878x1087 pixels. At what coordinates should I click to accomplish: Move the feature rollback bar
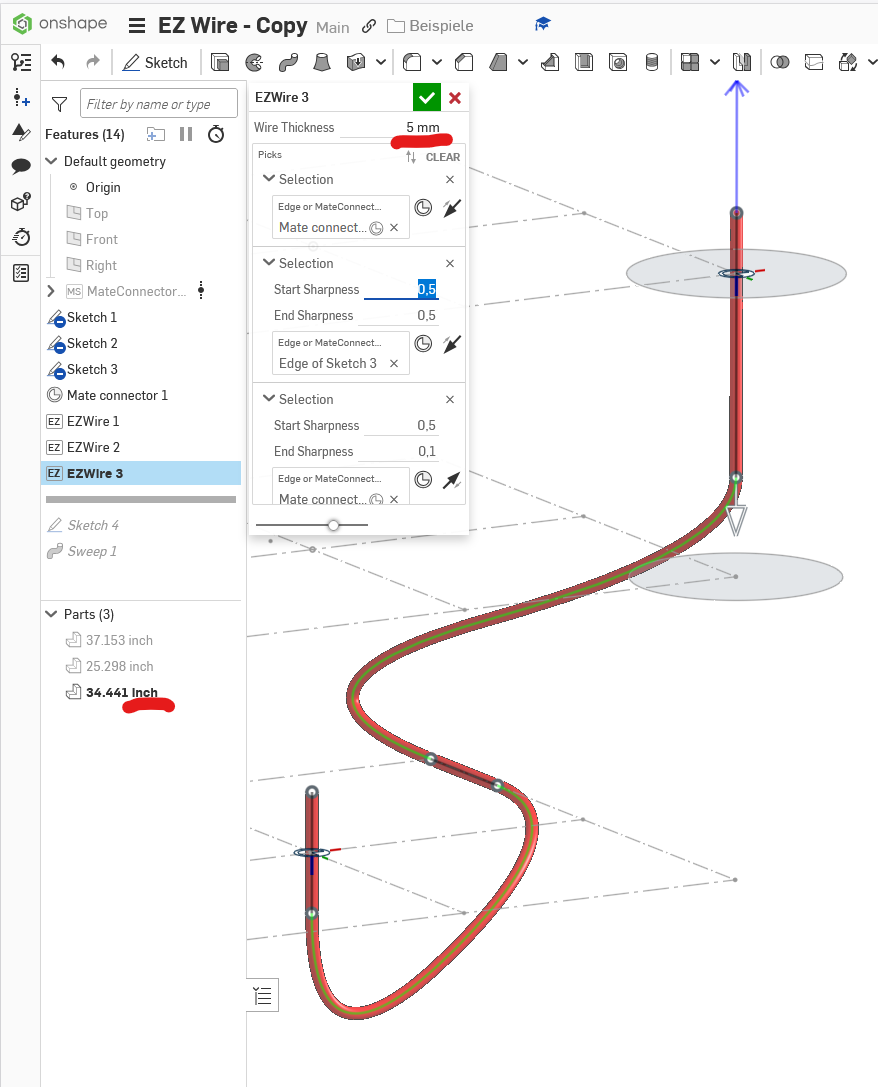(x=141, y=499)
